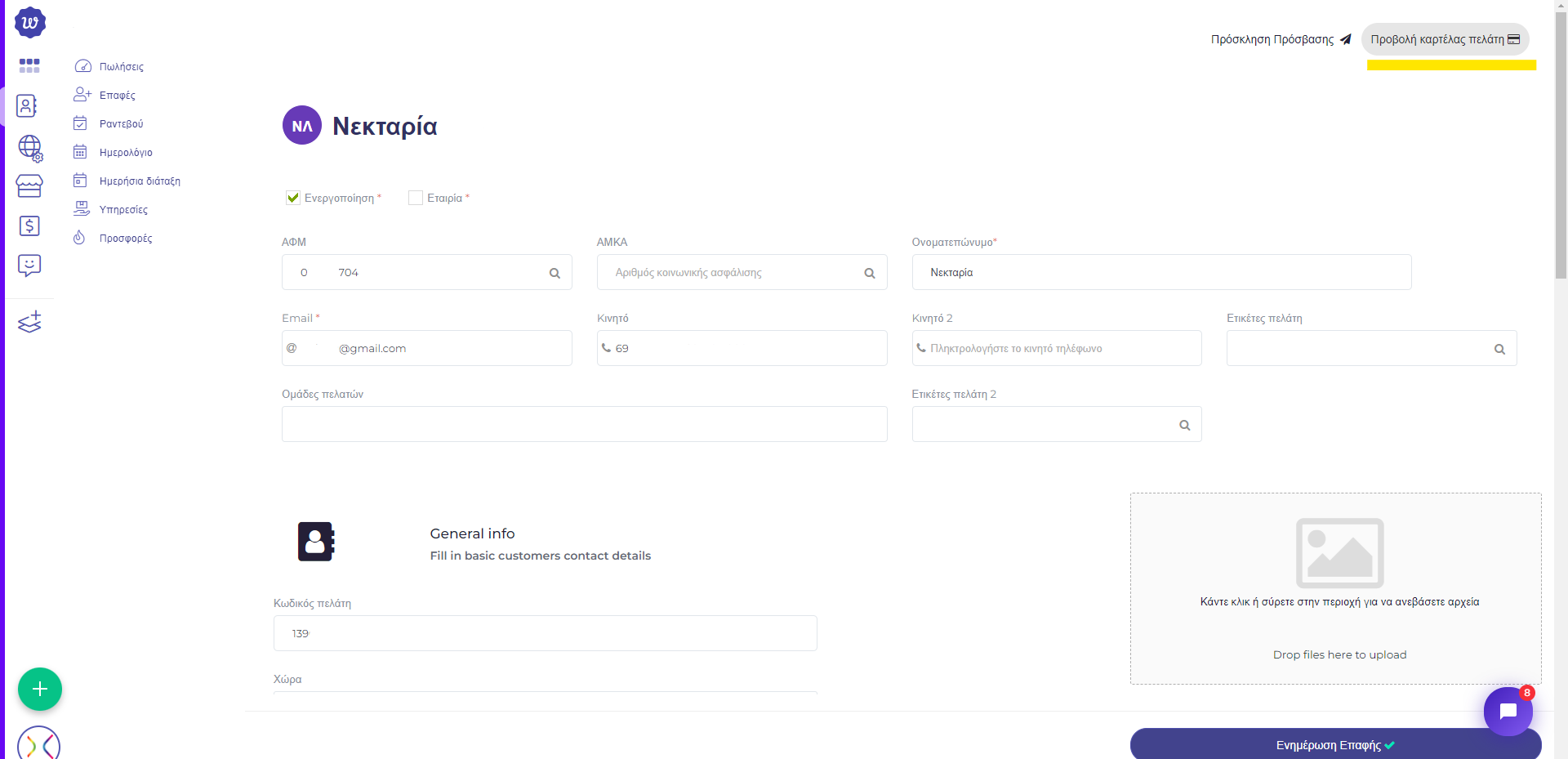Open the Ετικέτες πελάτη 2 dropdown

(1056, 425)
